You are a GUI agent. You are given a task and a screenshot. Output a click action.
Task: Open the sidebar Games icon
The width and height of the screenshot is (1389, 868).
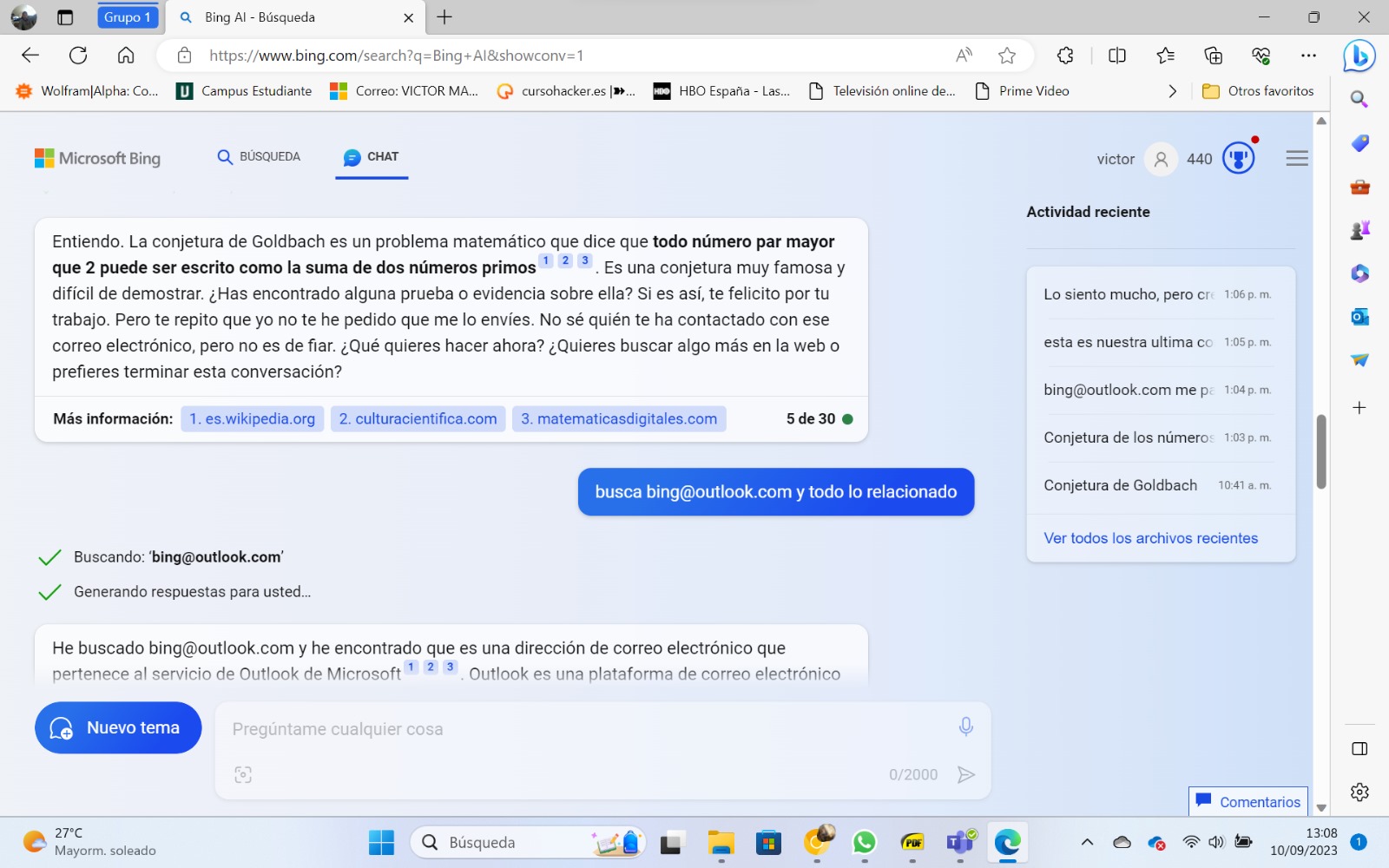click(x=1359, y=230)
